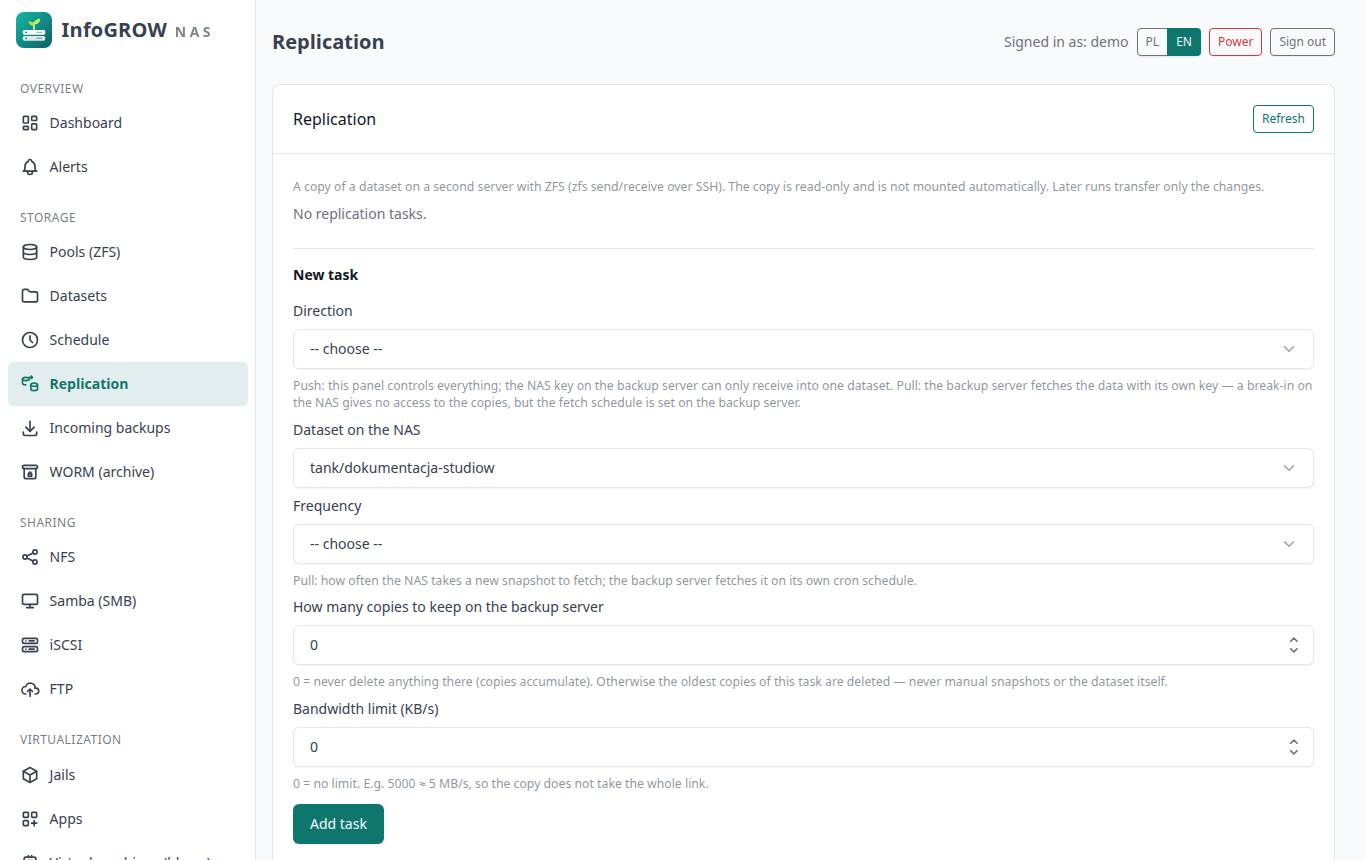This screenshot has height=860, width=1366.
Task: Click the Incoming backups download icon
Action: point(30,428)
